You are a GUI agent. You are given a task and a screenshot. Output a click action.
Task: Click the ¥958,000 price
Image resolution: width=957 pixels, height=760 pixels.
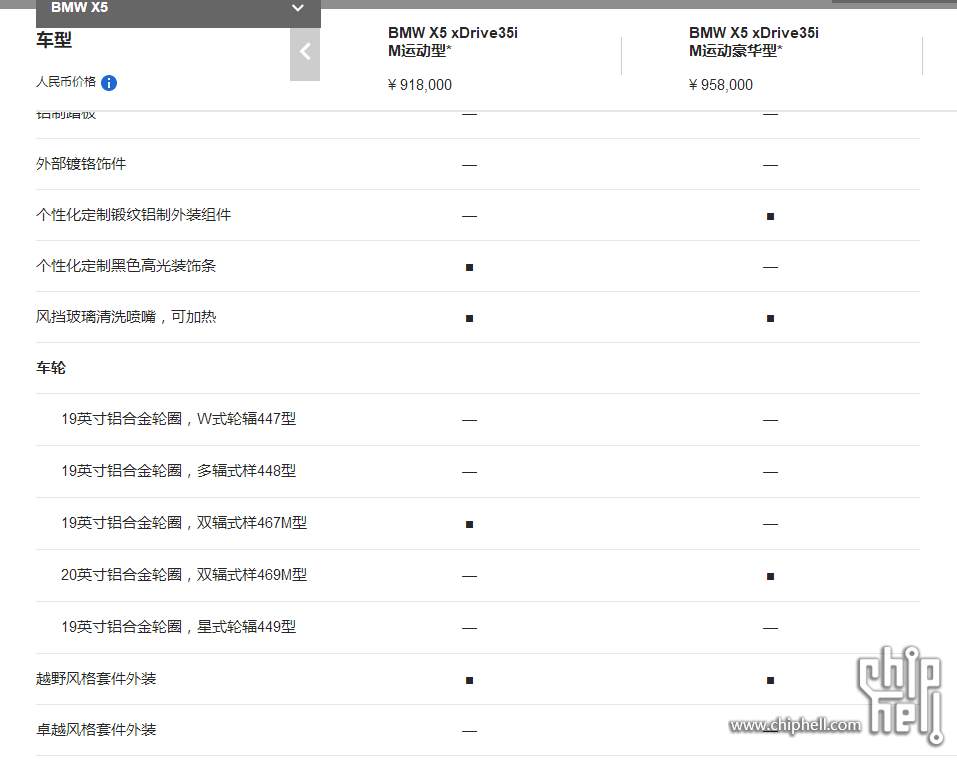point(721,85)
